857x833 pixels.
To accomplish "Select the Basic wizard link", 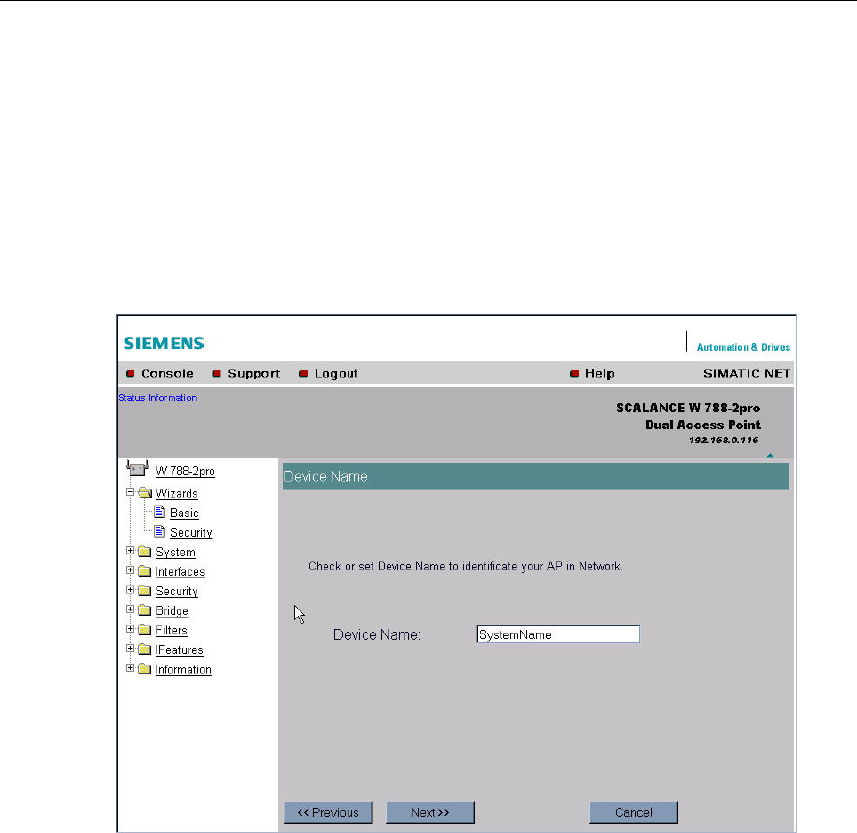I will click(x=184, y=513).
